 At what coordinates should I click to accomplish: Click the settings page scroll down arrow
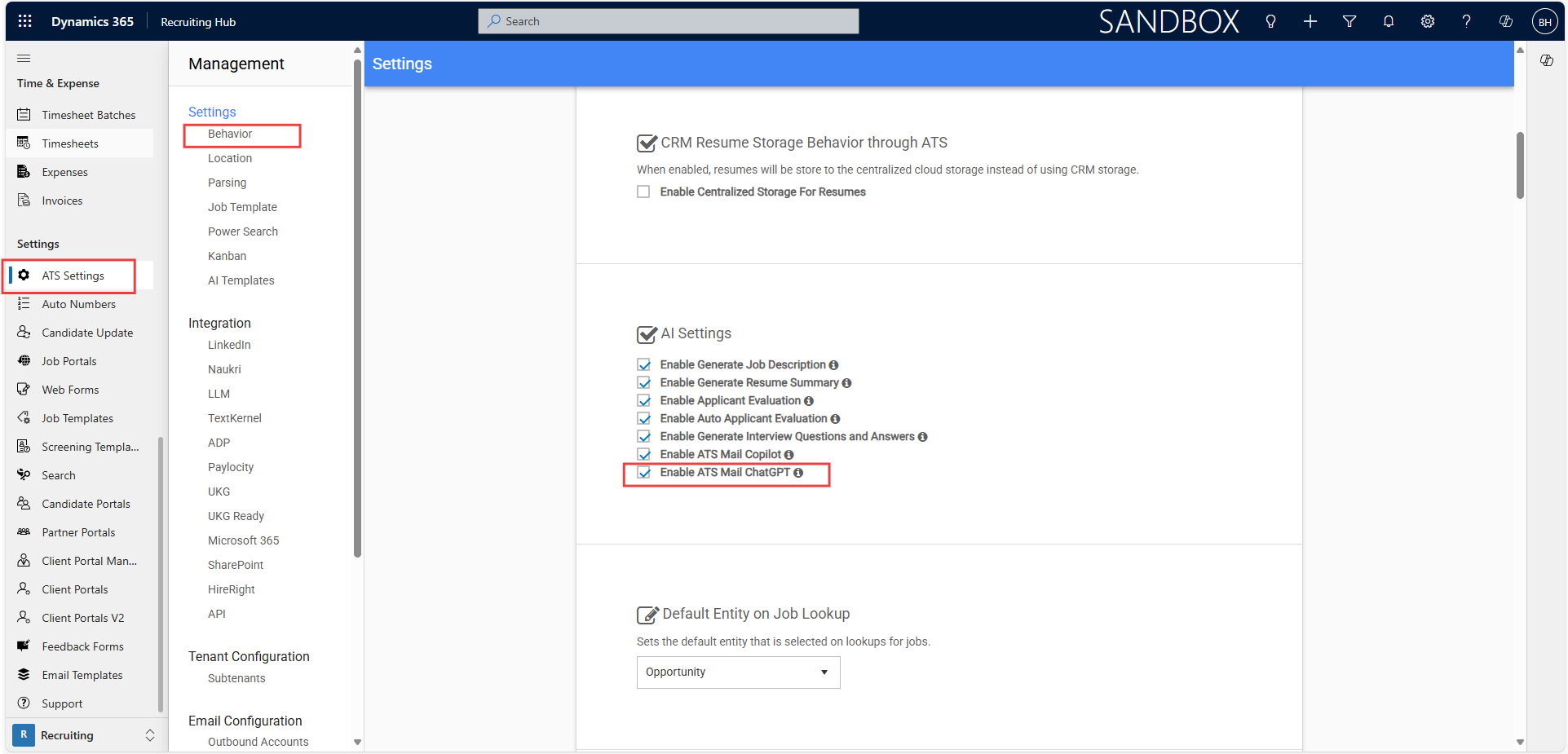click(1520, 742)
